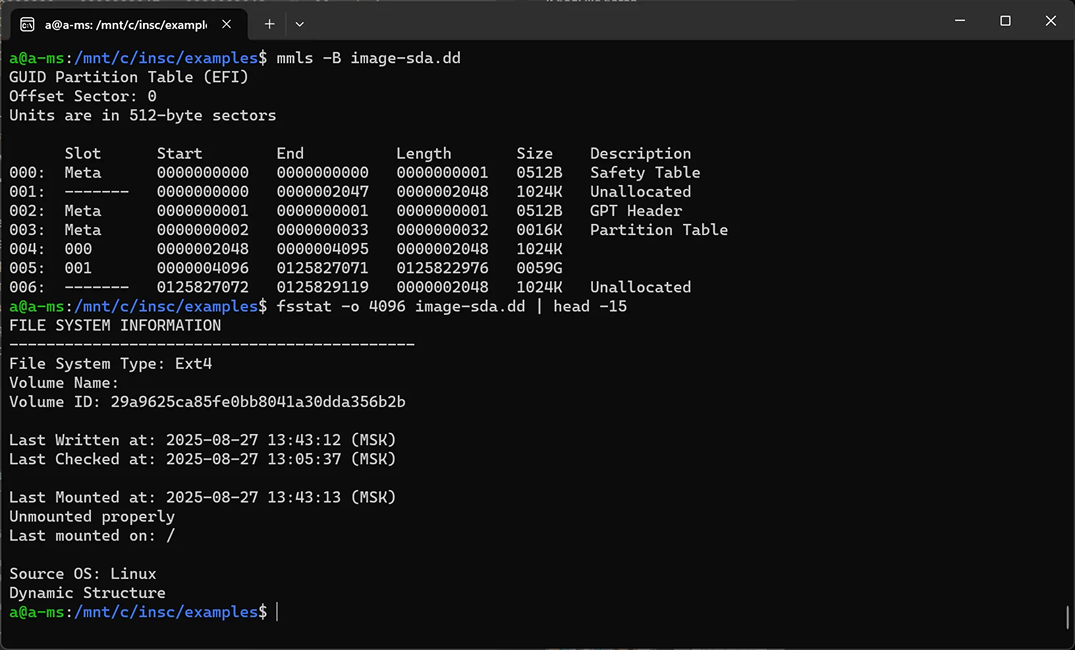Click start value 0000002048 in row 004
This screenshot has width=1075, height=650.
click(x=202, y=249)
